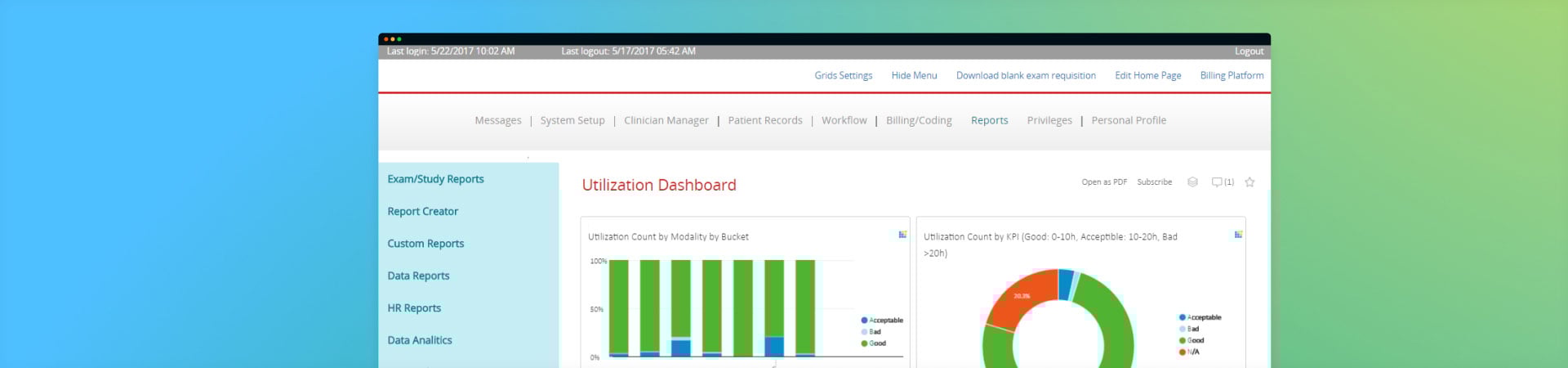Go to the Workflow menu

pos(844,120)
